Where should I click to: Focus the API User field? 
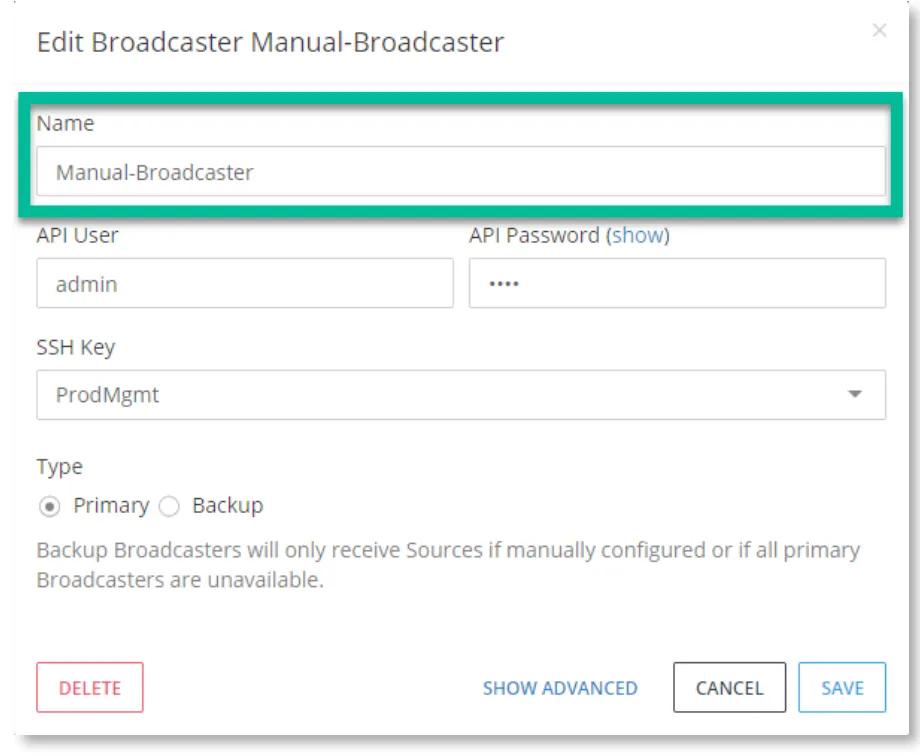[245, 284]
